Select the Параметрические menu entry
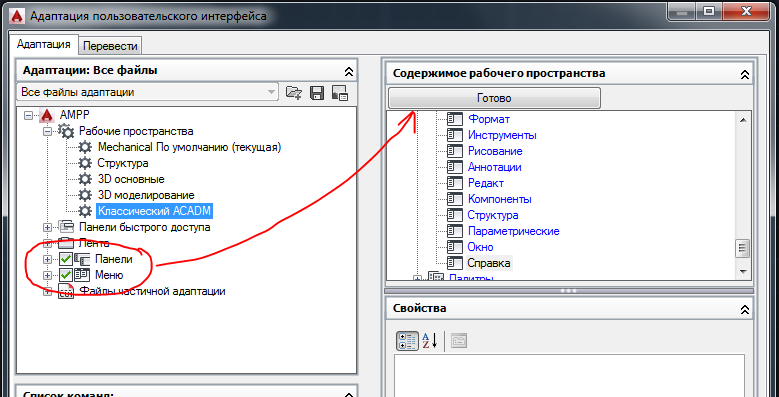779x397 pixels. point(514,231)
